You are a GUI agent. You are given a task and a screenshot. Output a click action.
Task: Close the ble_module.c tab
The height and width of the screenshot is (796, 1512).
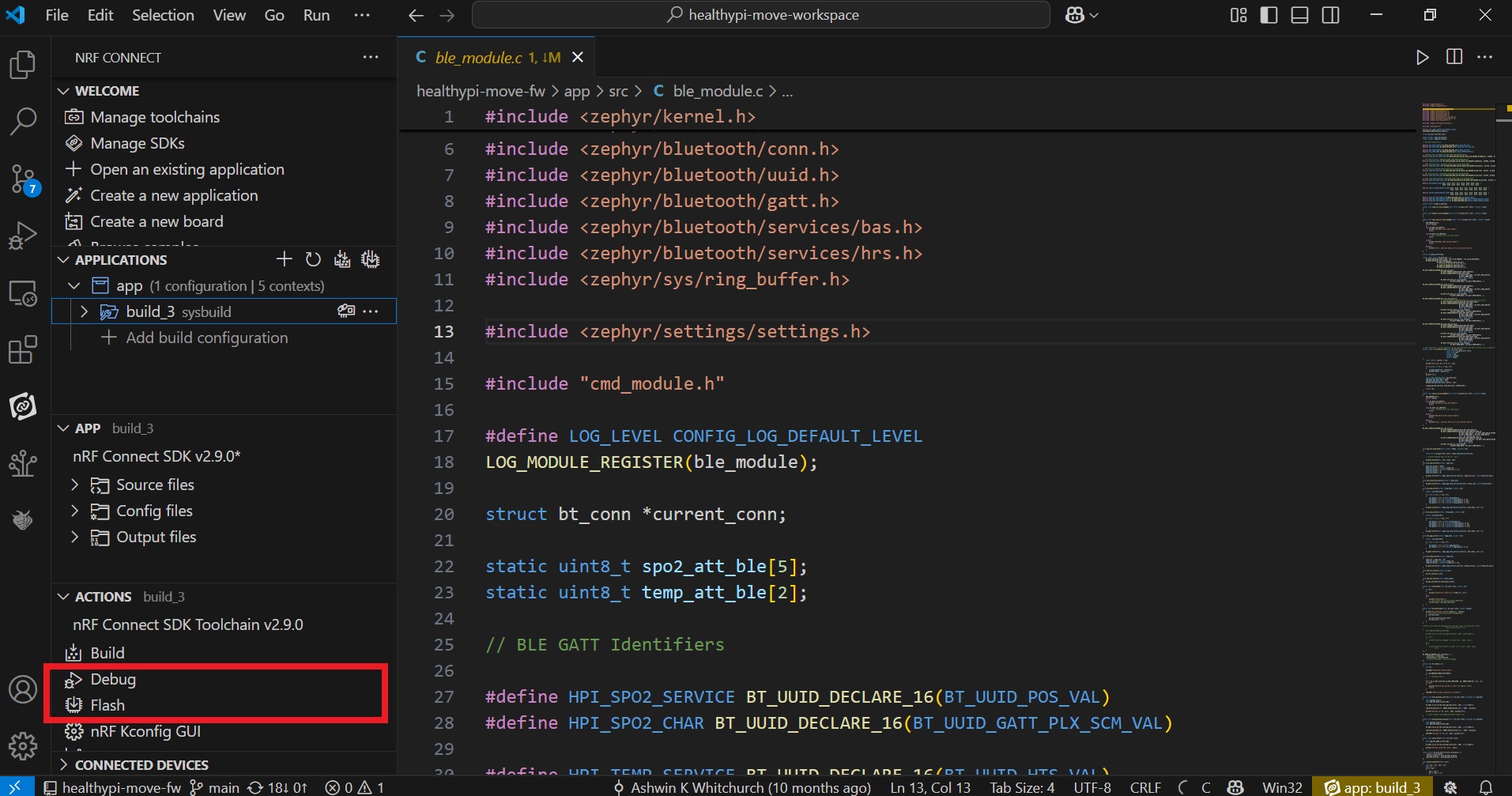tap(578, 57)
